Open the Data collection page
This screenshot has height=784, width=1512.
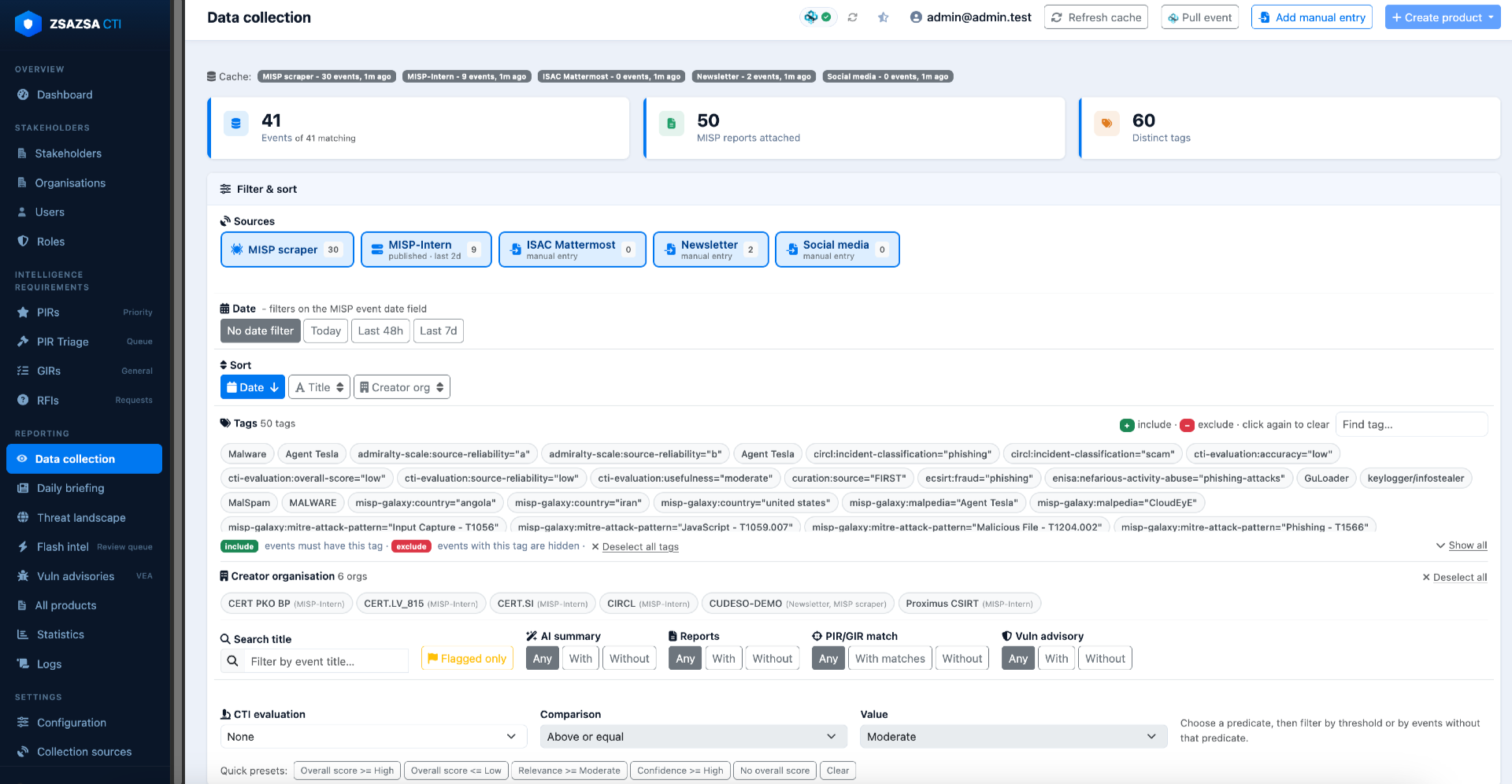pos(84,459)
